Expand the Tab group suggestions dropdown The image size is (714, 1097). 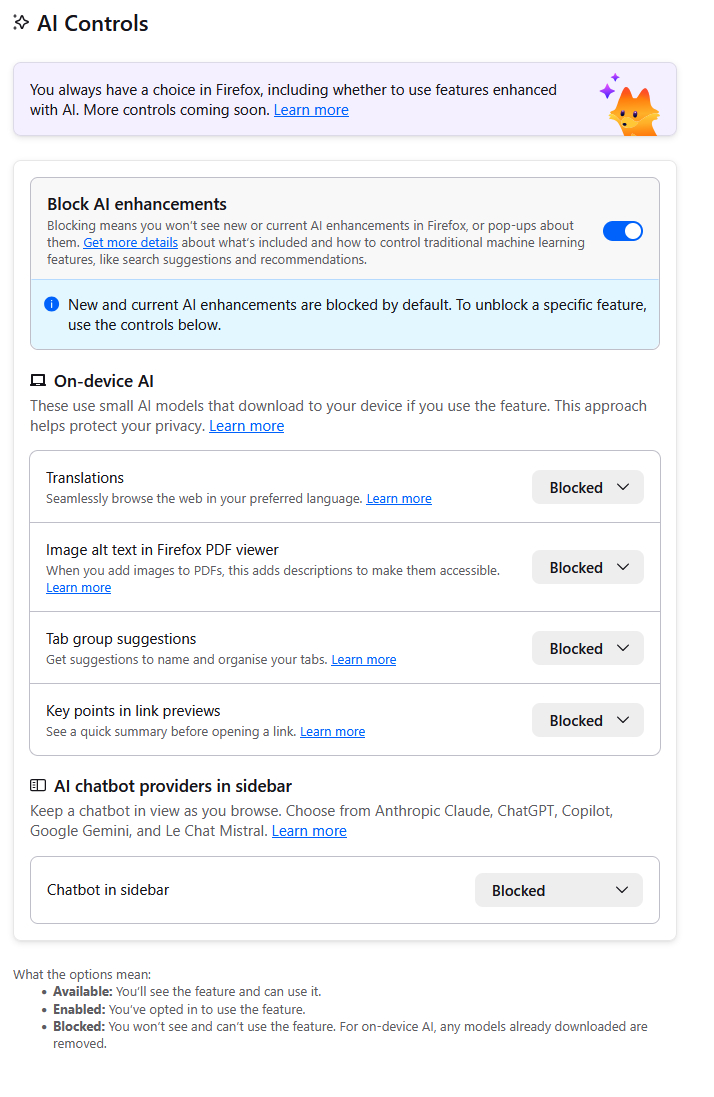588,648
